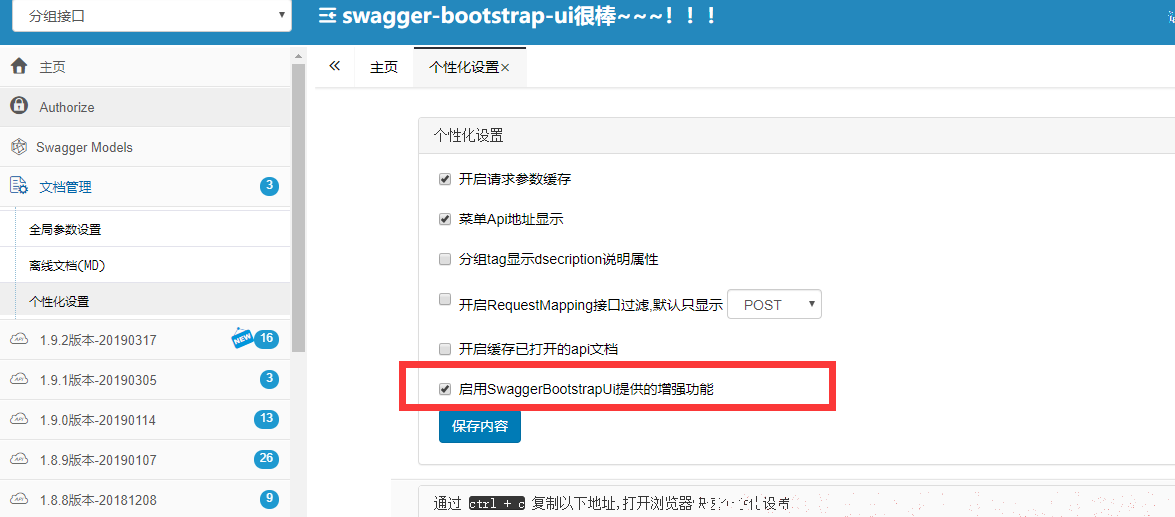Click the cube icon beside Swagger Models

(19, 147)
